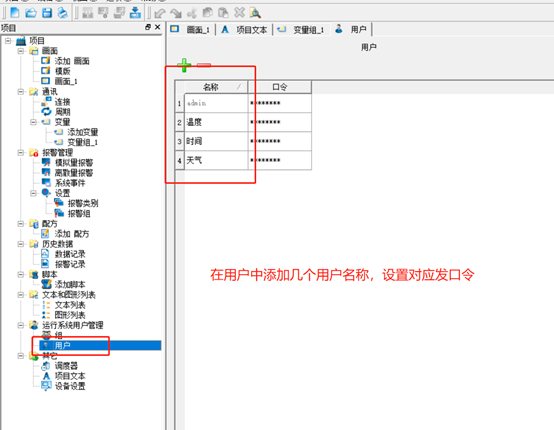
Task: Click row header number 4
Action: [179, 160]
